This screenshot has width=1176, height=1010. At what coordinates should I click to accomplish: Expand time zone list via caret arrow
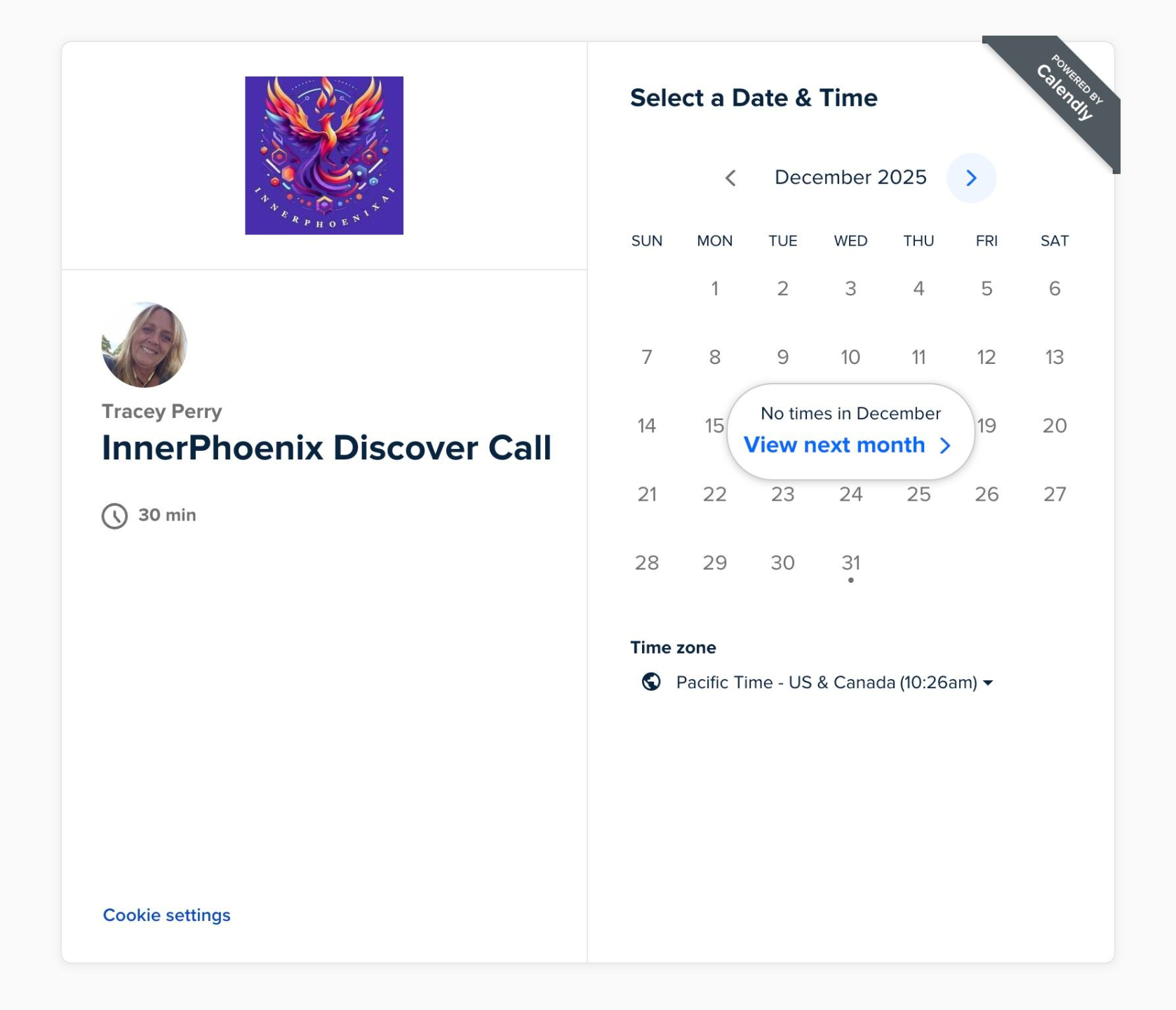tap(988, 683)
